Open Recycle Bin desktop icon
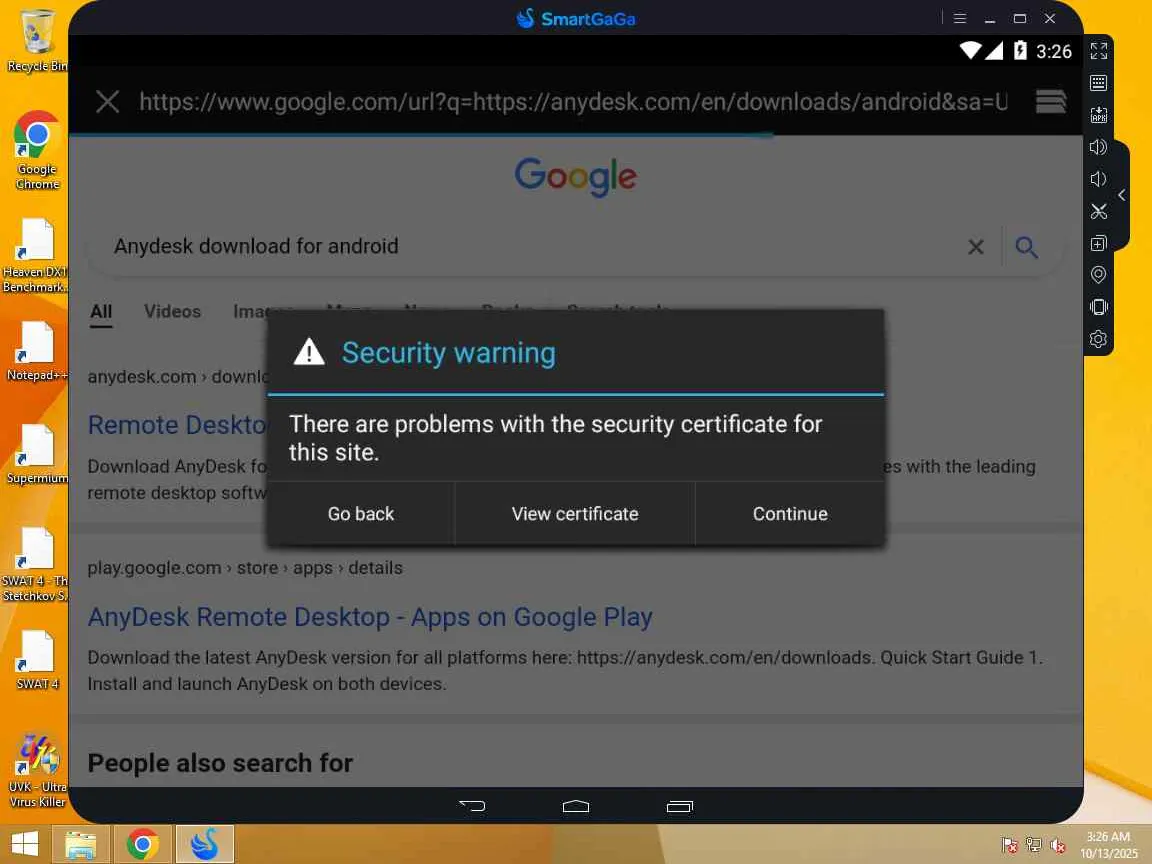 point(37,40)
